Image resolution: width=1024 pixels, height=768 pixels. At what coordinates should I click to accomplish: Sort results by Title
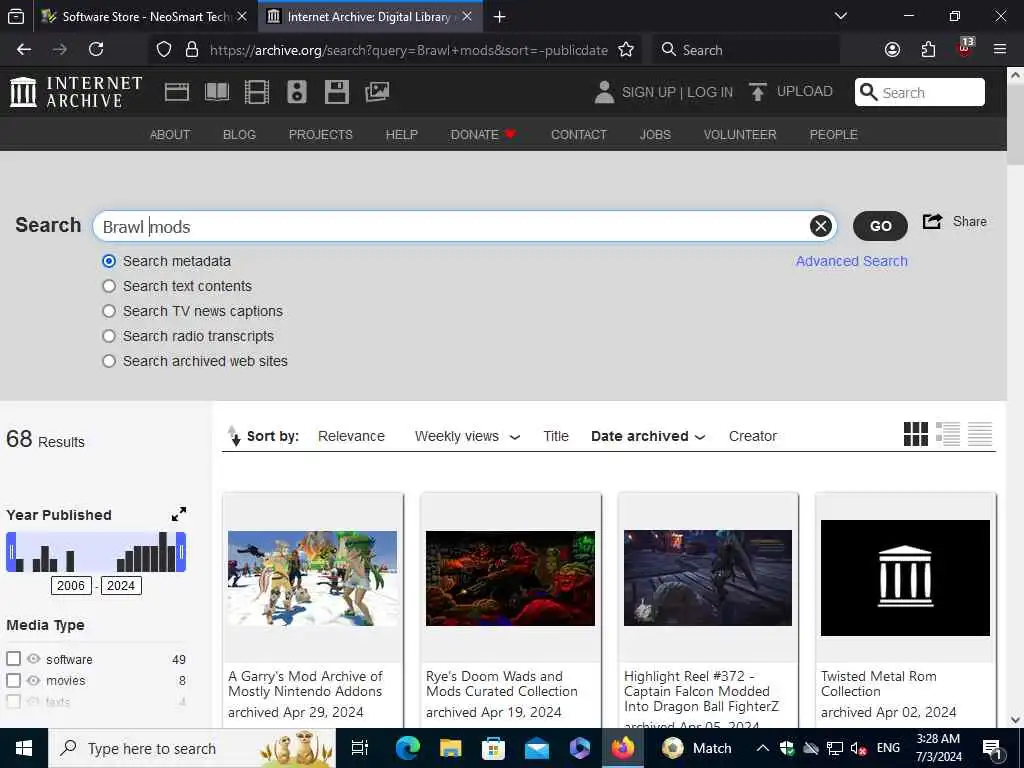[x=556, y=436]
